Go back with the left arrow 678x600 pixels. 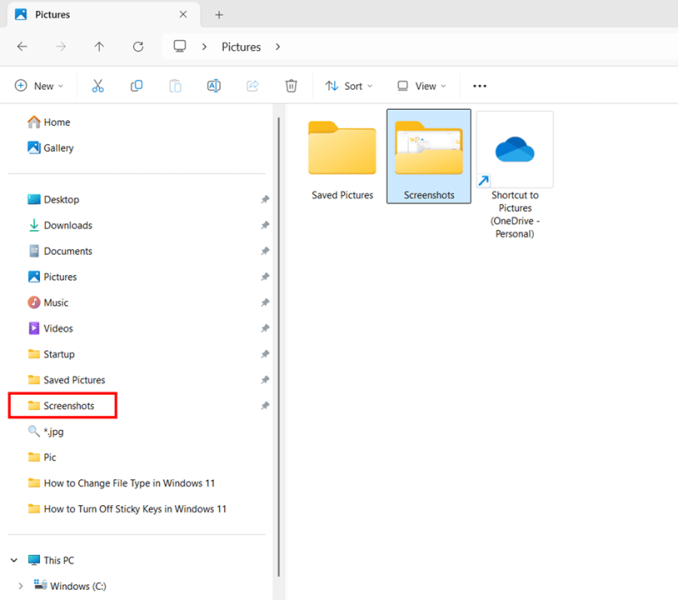(22, 46)
